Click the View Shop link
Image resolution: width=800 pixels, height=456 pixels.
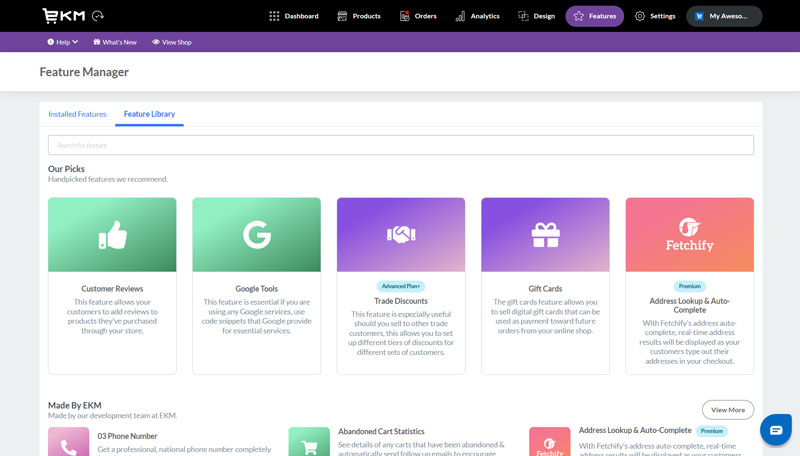pos(171,42)
